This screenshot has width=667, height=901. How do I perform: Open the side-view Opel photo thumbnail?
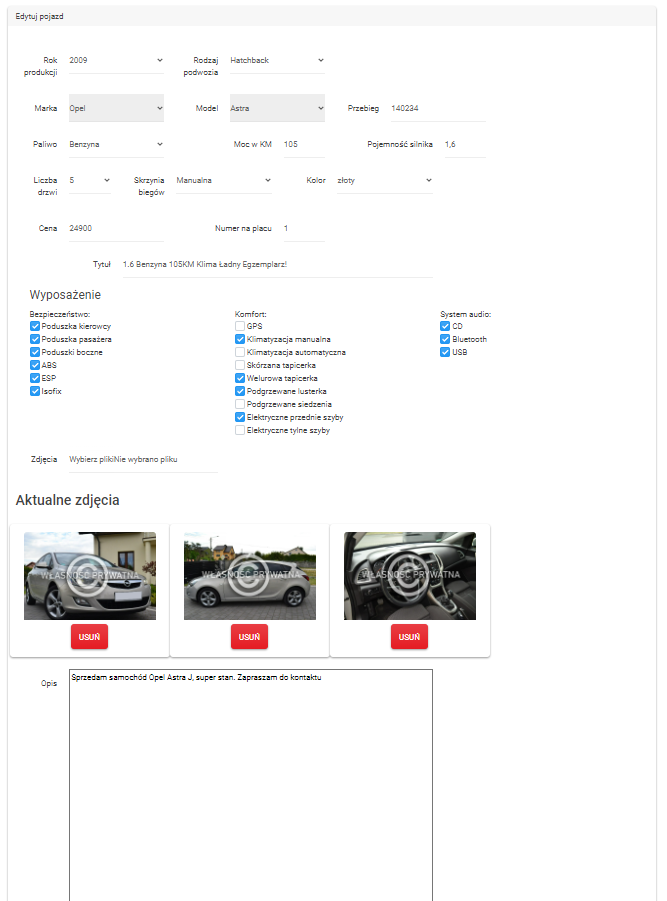250,576
